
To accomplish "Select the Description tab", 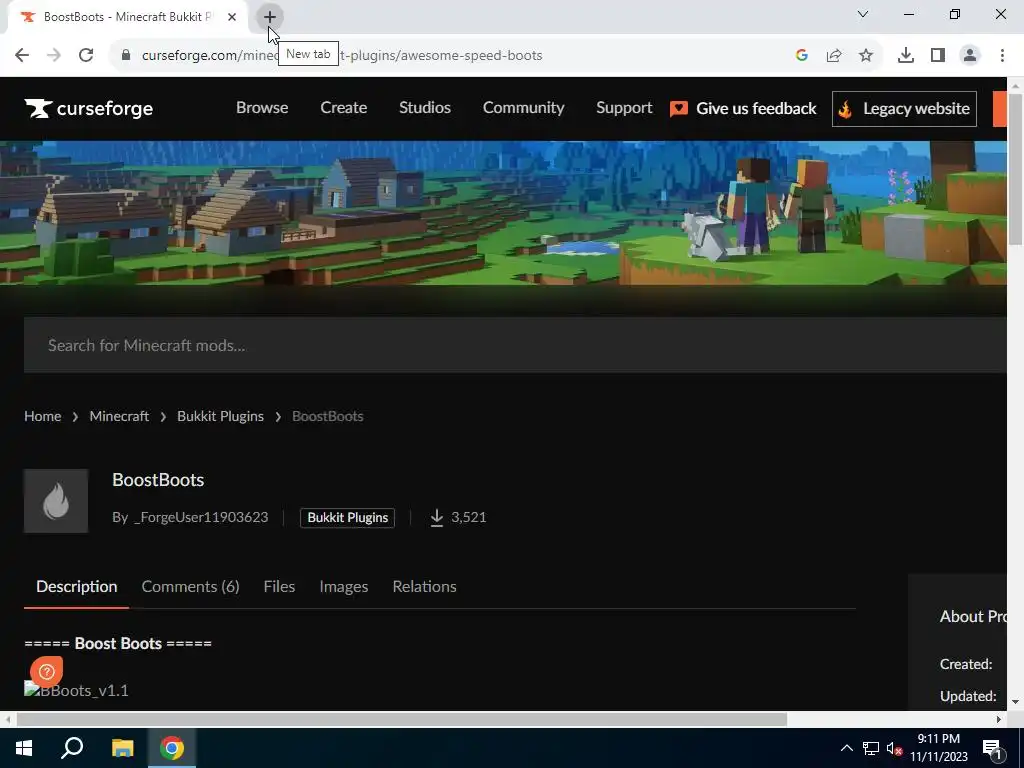I will pyautogui.click(x=76, y=586).
